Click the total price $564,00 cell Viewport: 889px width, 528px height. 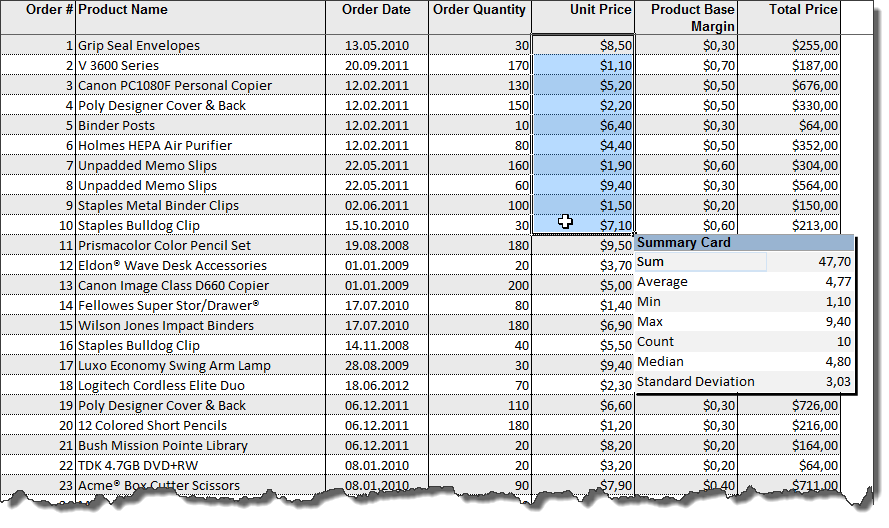click(789, 185)
